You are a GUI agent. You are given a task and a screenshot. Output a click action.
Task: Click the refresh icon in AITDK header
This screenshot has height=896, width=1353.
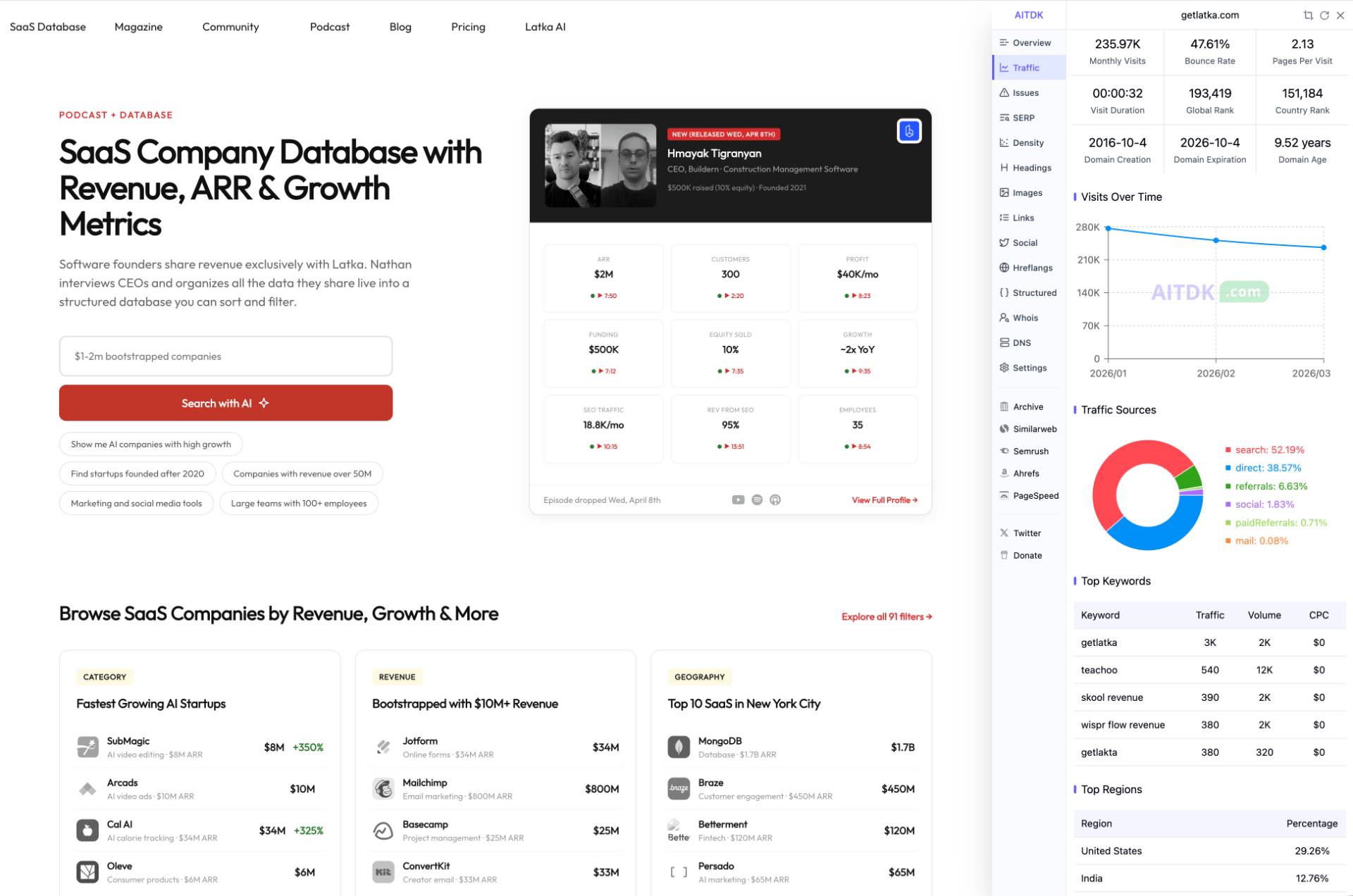point(1324,15)
